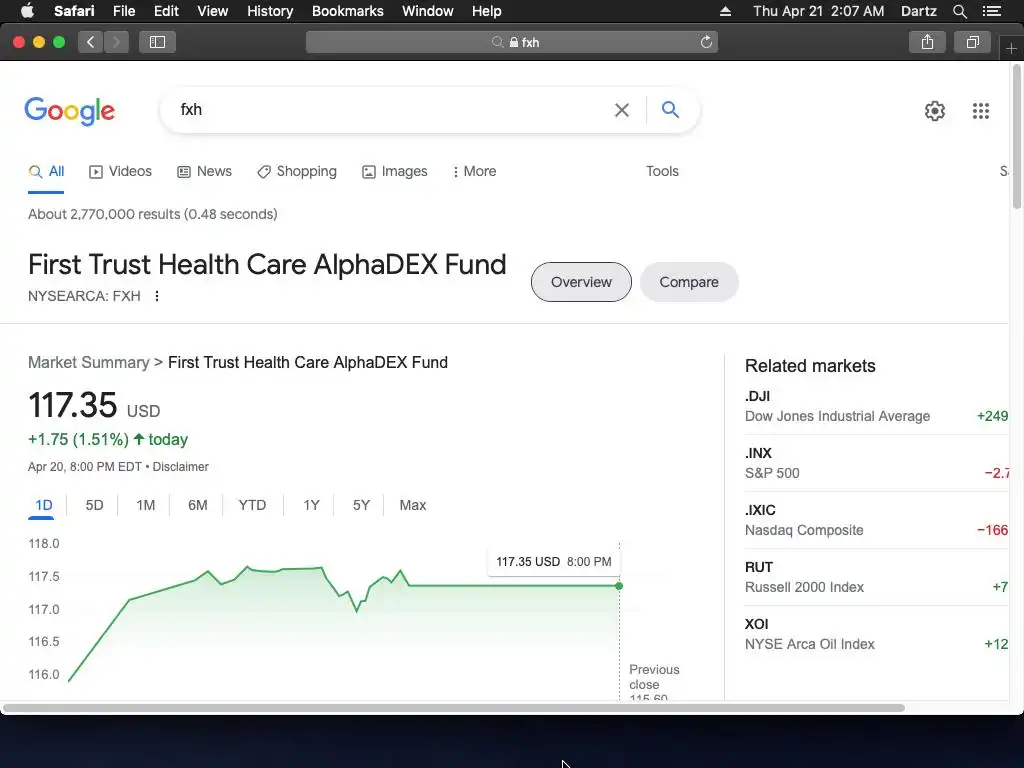Click the chart's 8:00 PM data point
Screen dimensions: 1024x768
[x=619, y=586]
